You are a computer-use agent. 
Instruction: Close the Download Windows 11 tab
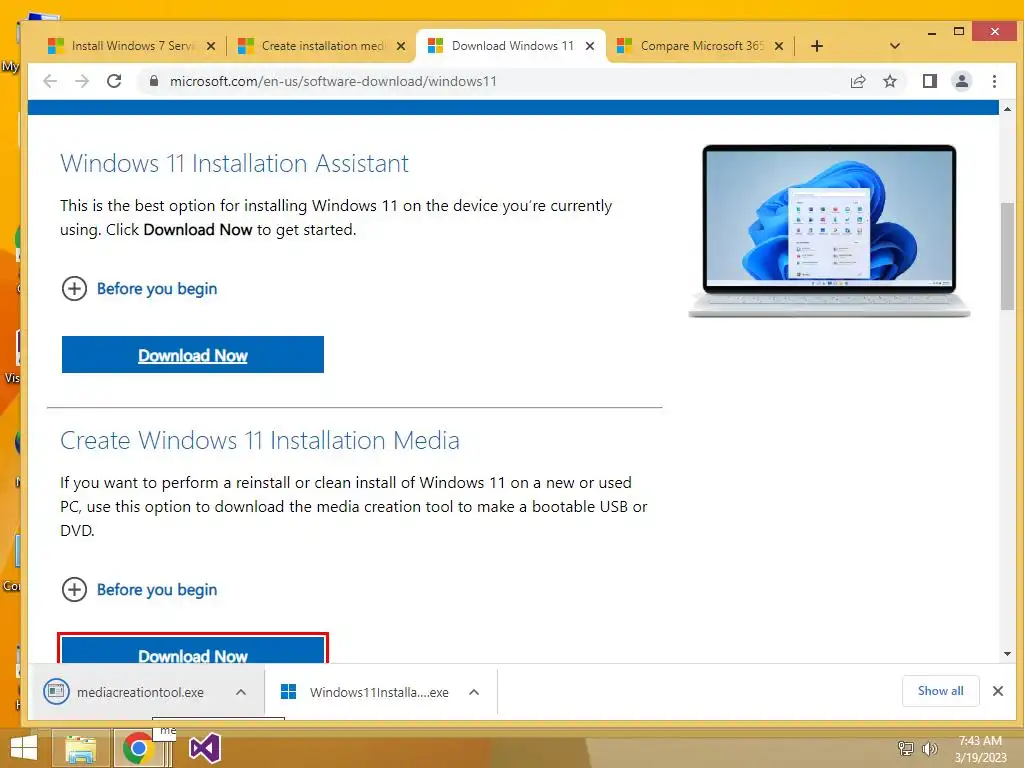pos(590,46)
